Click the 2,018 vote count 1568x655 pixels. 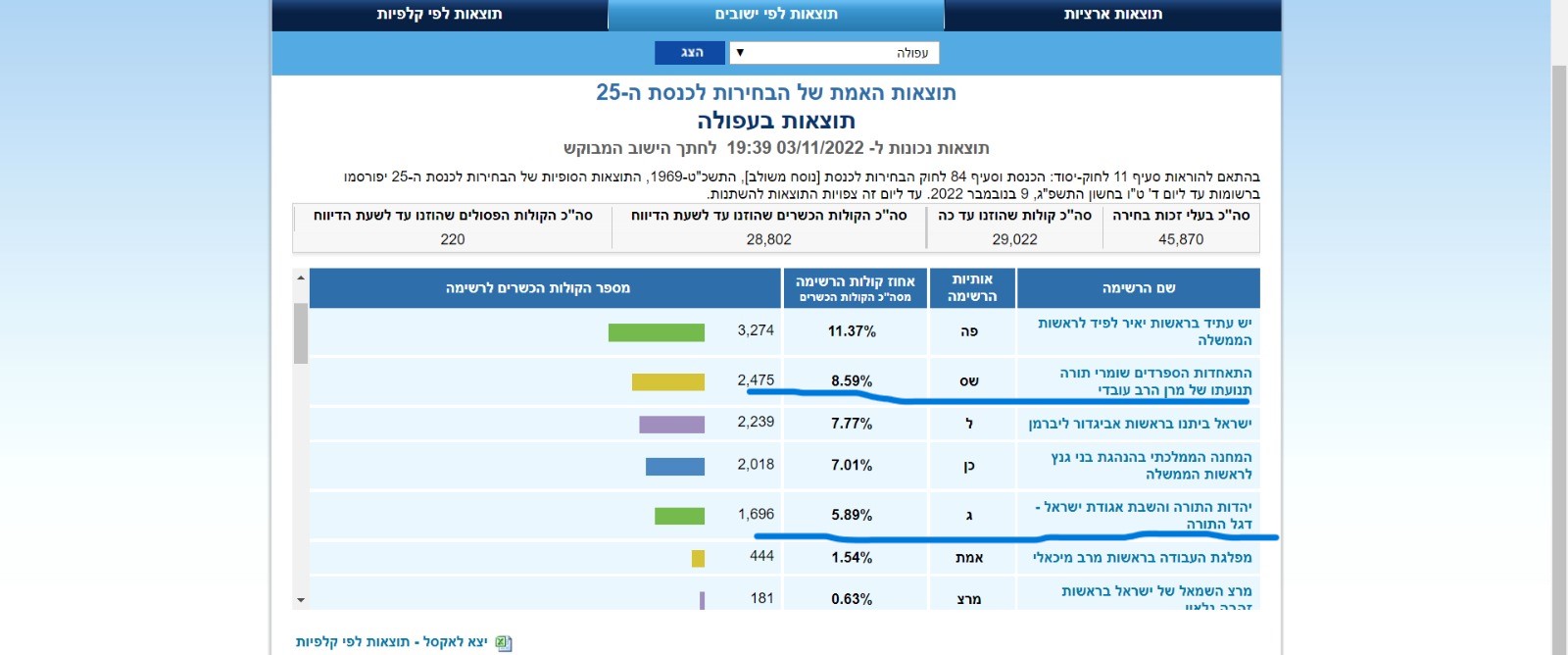pyautogui.click(x=756, y=464)
